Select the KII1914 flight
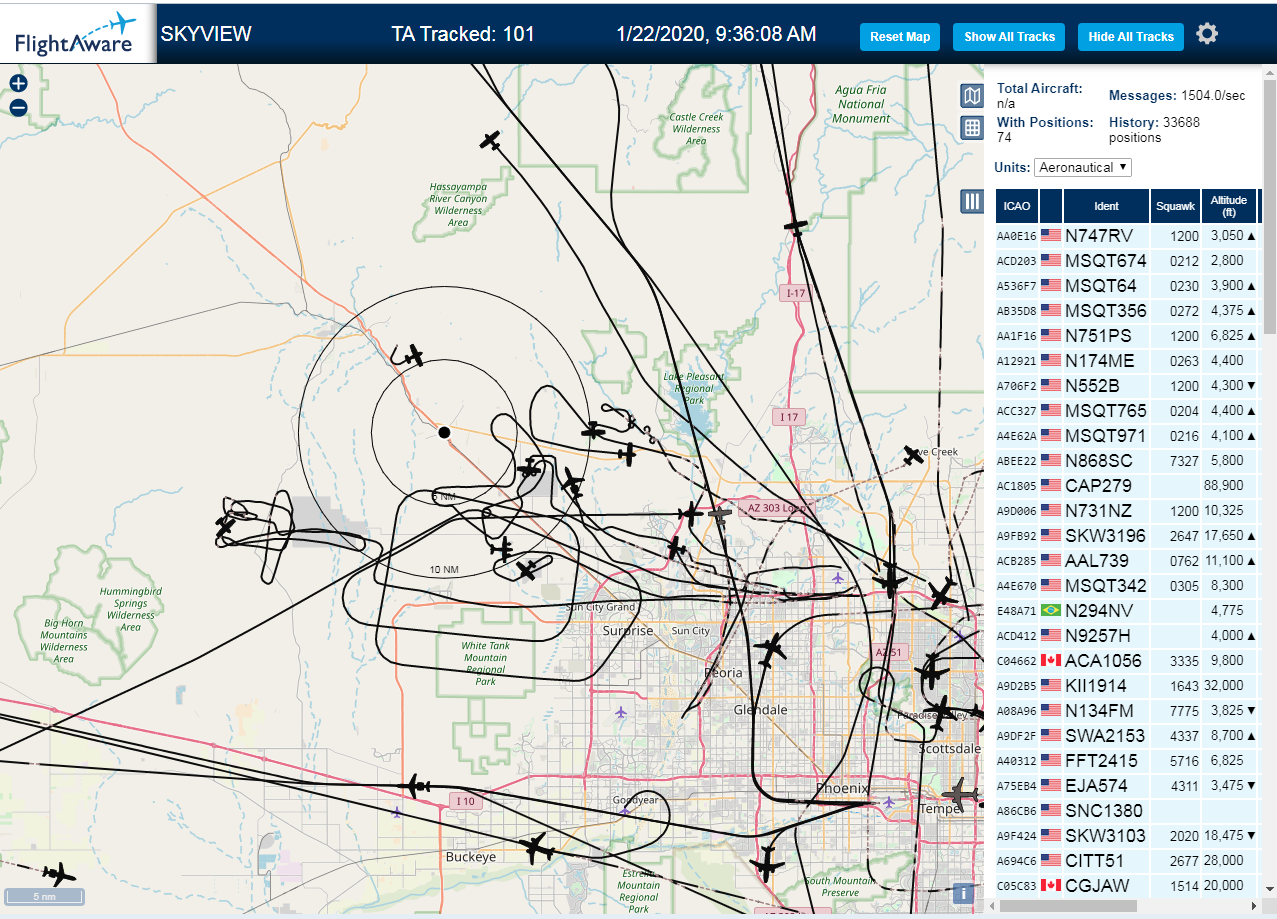This screenshot has height=919, width=1277. [1126, 686]
